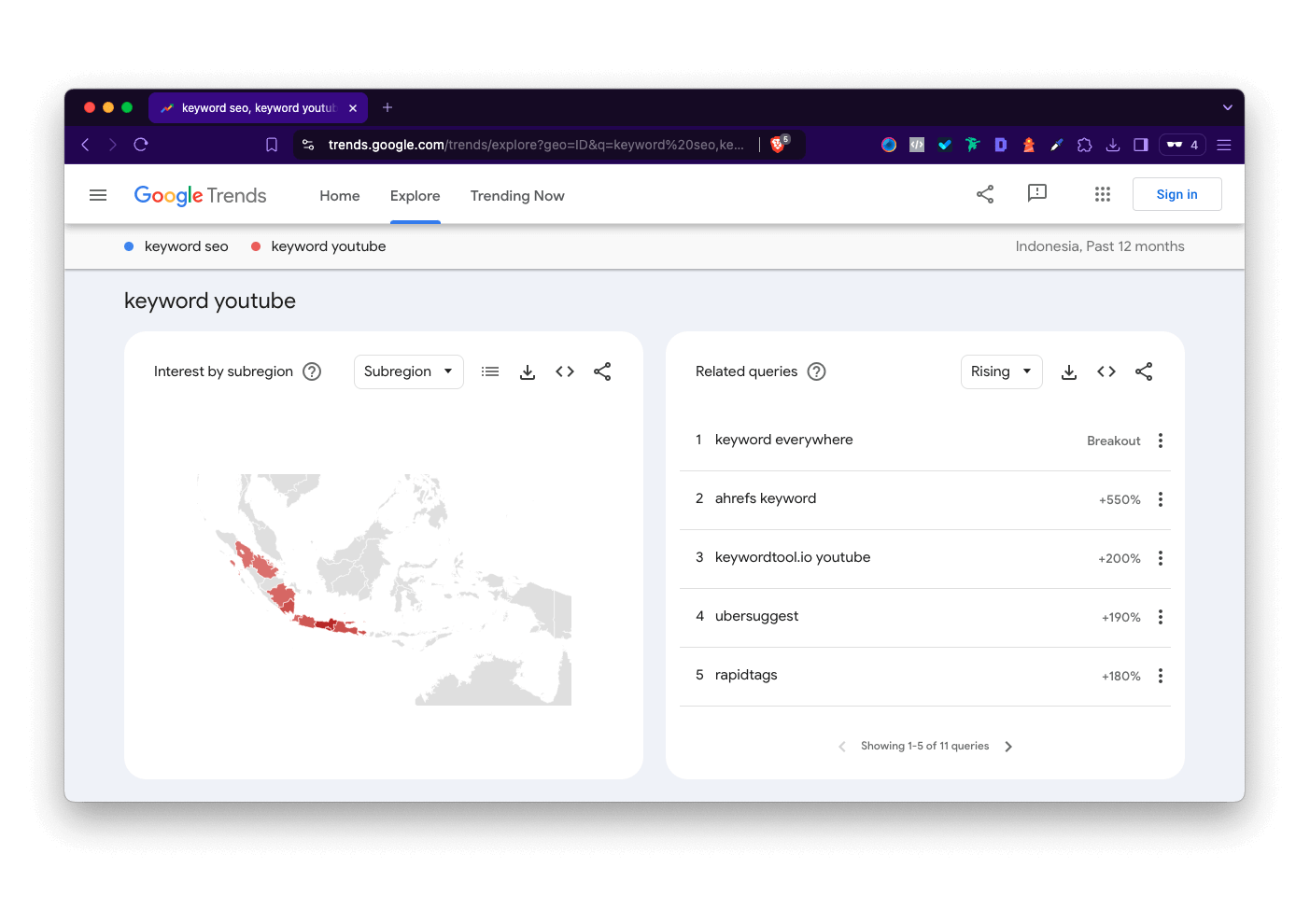Open options for keyword everywhere query
Screen dimensions: 1310x924
pyautogui.click(x=1161, y=441)
